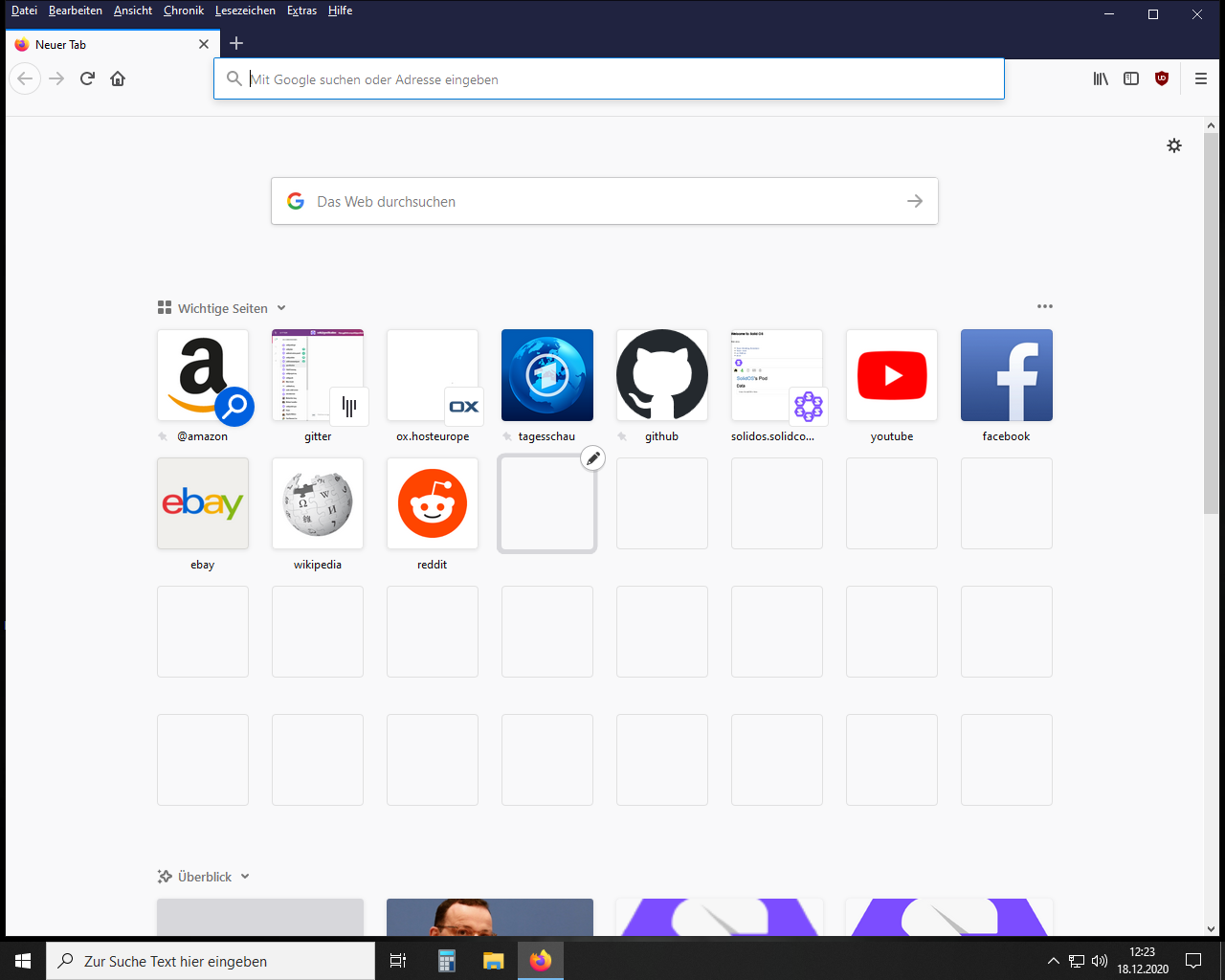Open a new tab with plus button
The width and height of the screenshot is (1225, 980).
tap(236, 43)
